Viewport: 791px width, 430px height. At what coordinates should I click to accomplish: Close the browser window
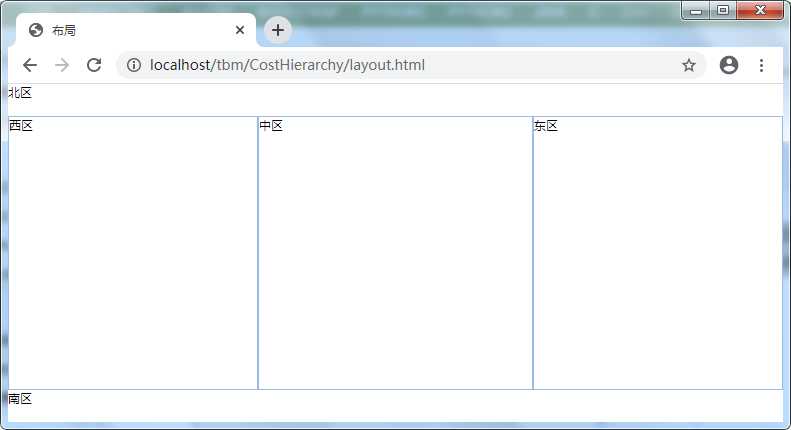pyautogui.click(x=760, y=10)
